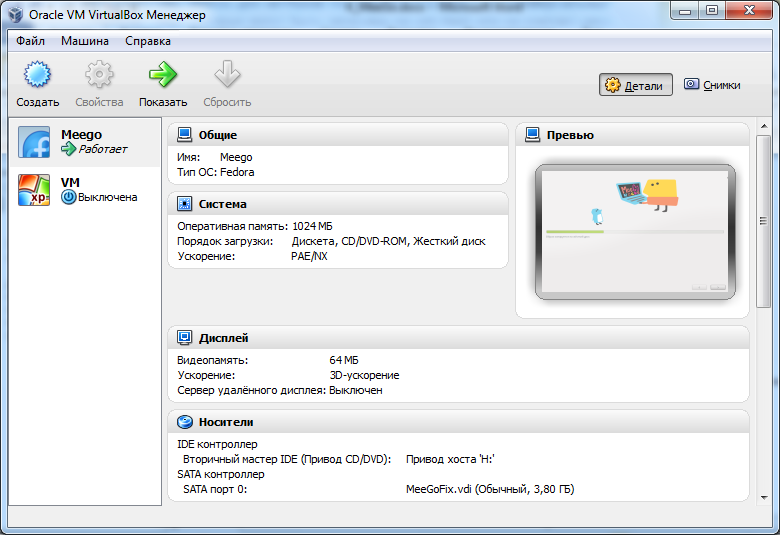Open the Дисплей section header title
The width and height of the screenshot is (780, 535).
[223, 338]
